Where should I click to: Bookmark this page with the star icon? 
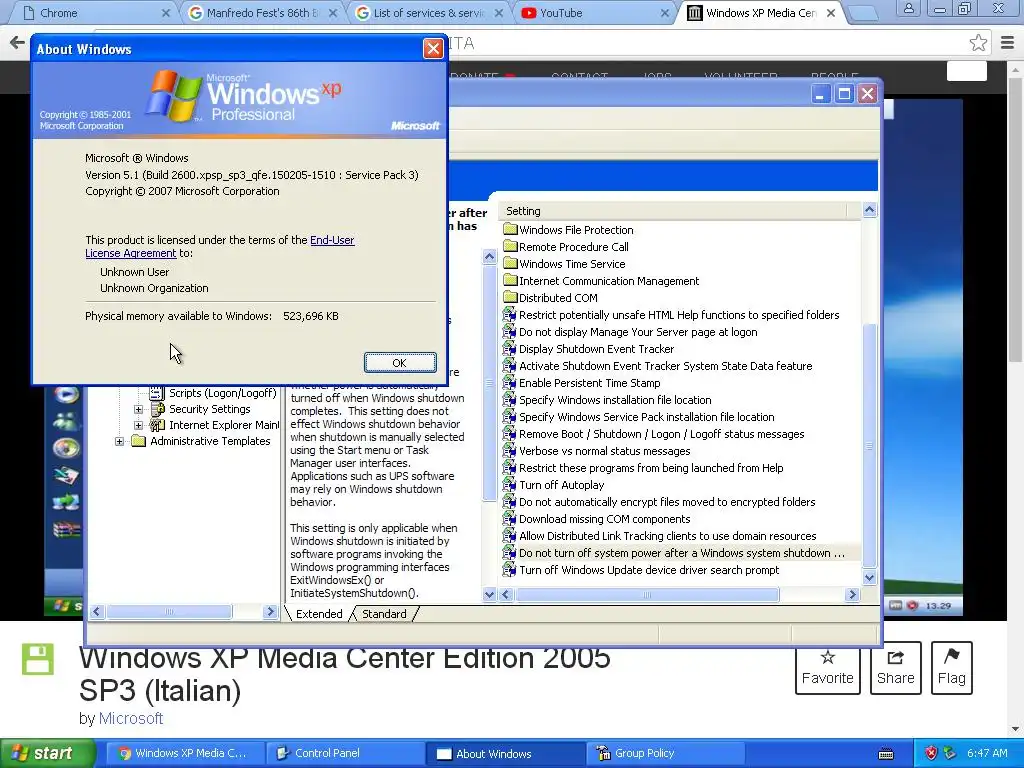(x=978, y=43)
